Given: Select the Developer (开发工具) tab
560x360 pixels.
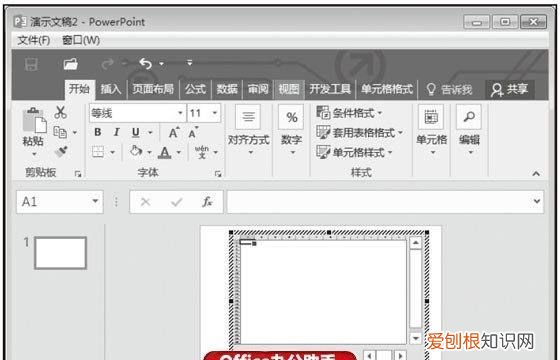Looking at the screenshot, I should pyautogui.click(x=330, y=89).
